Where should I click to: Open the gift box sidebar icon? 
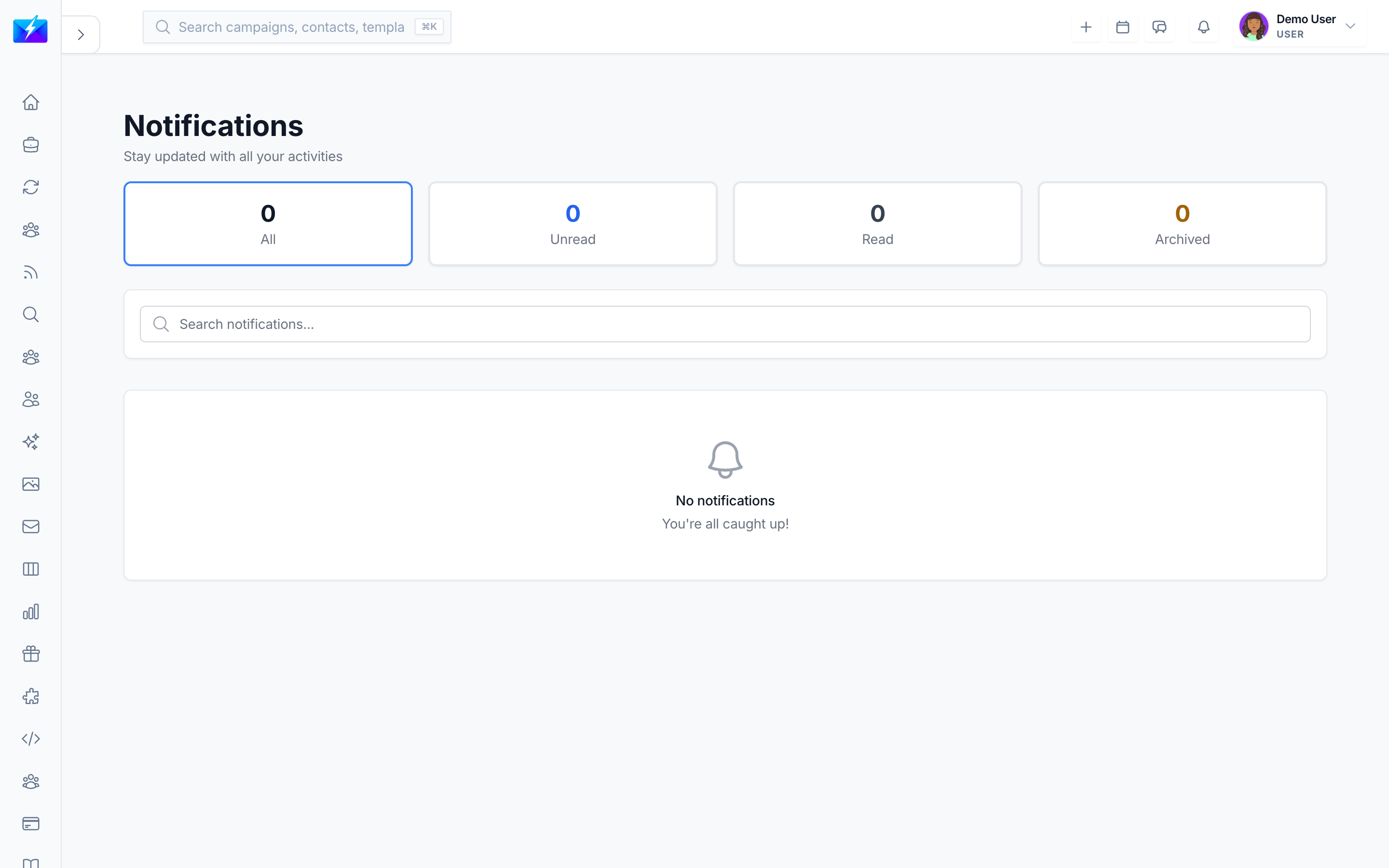pos(30,654)
